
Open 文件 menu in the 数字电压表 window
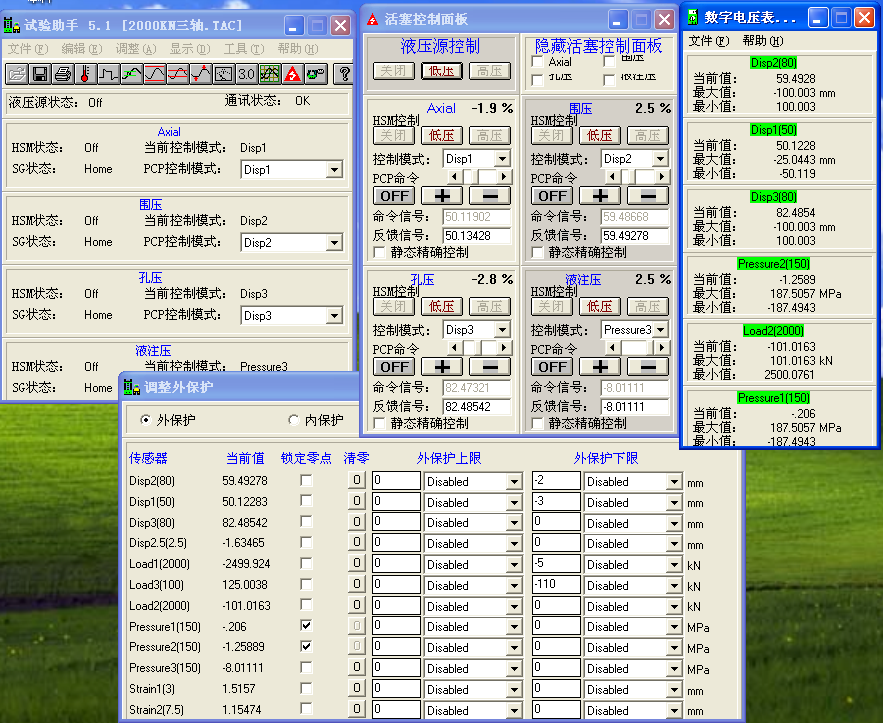click(708, 41)
